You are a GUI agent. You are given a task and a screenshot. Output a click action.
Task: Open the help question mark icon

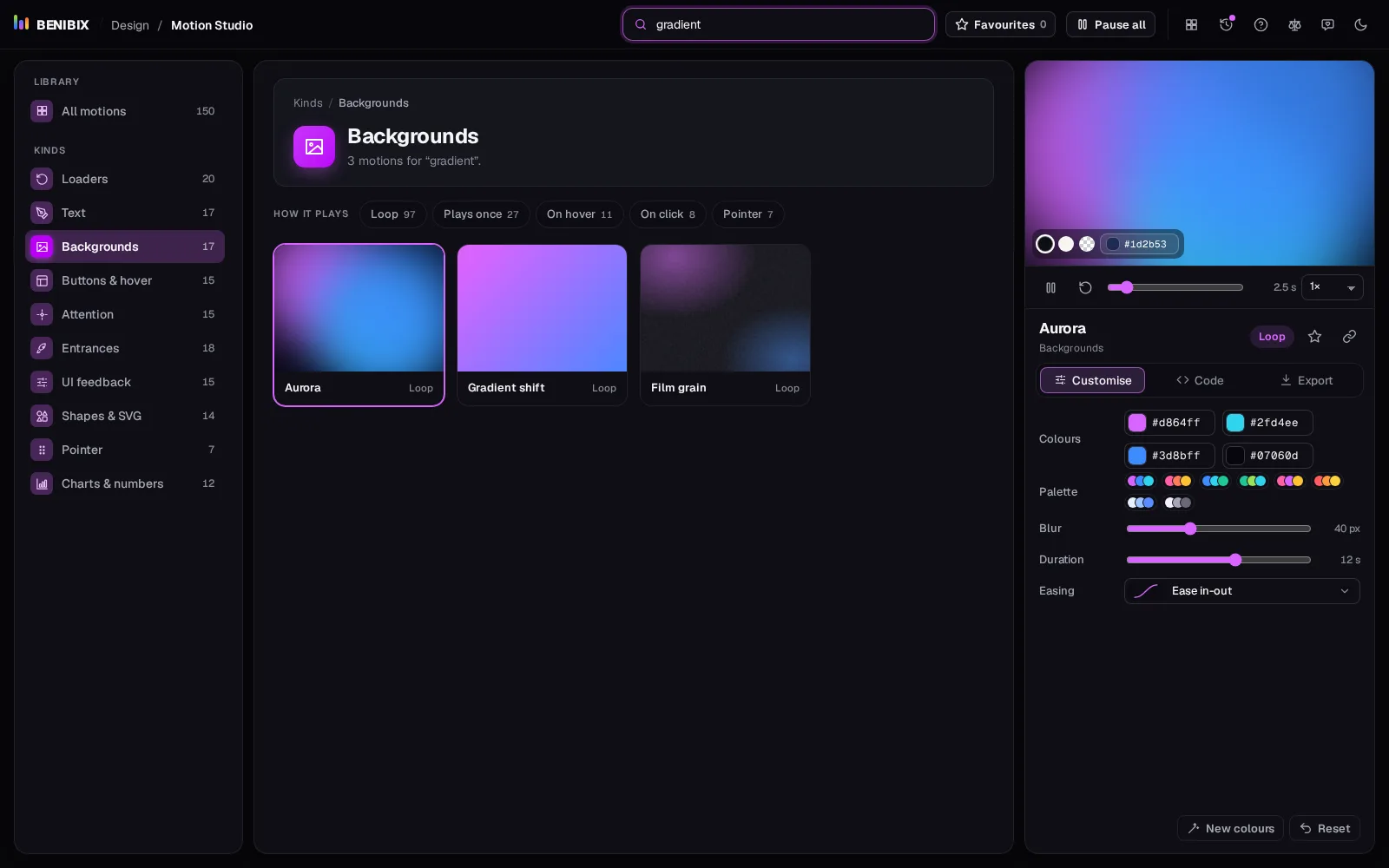coord(1261,24)
